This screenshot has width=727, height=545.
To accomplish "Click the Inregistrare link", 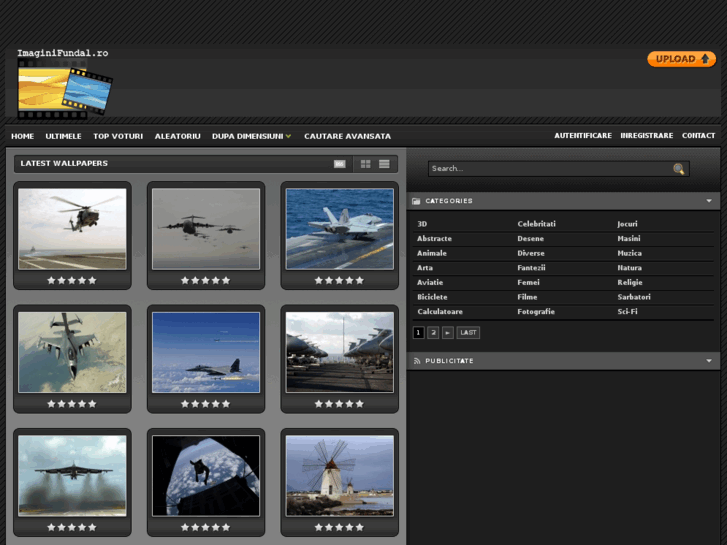I will pos(646,136).
